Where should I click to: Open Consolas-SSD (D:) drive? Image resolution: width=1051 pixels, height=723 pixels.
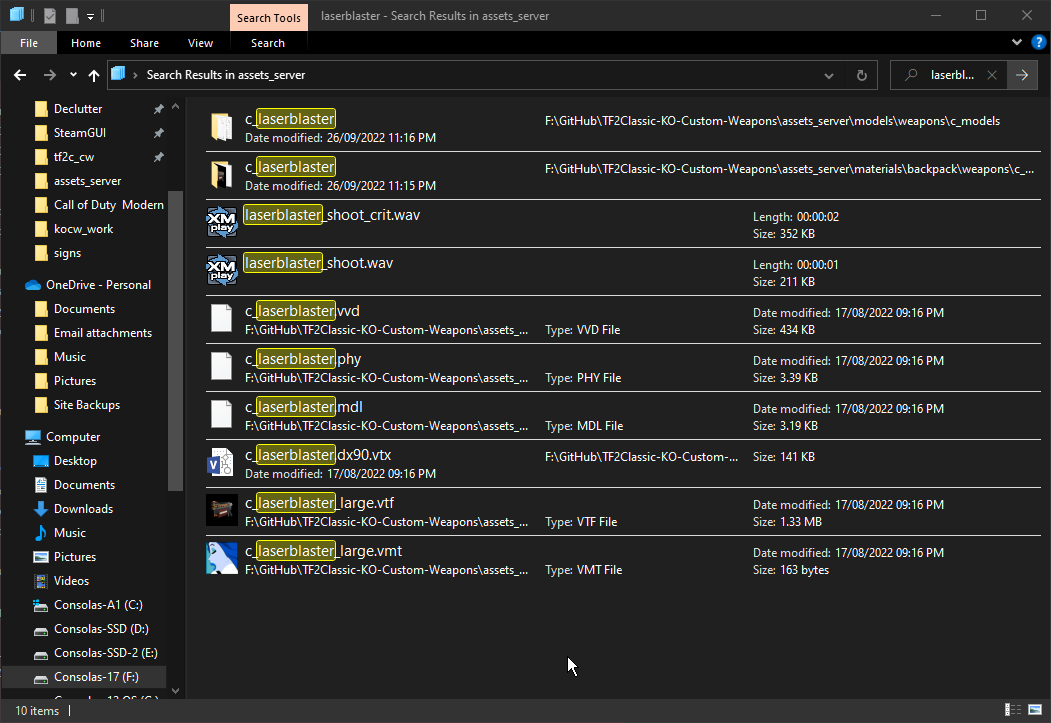point(101,629)
